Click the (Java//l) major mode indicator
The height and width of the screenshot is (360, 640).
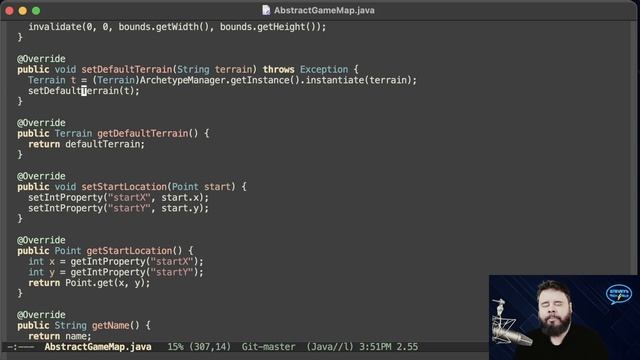330,347
